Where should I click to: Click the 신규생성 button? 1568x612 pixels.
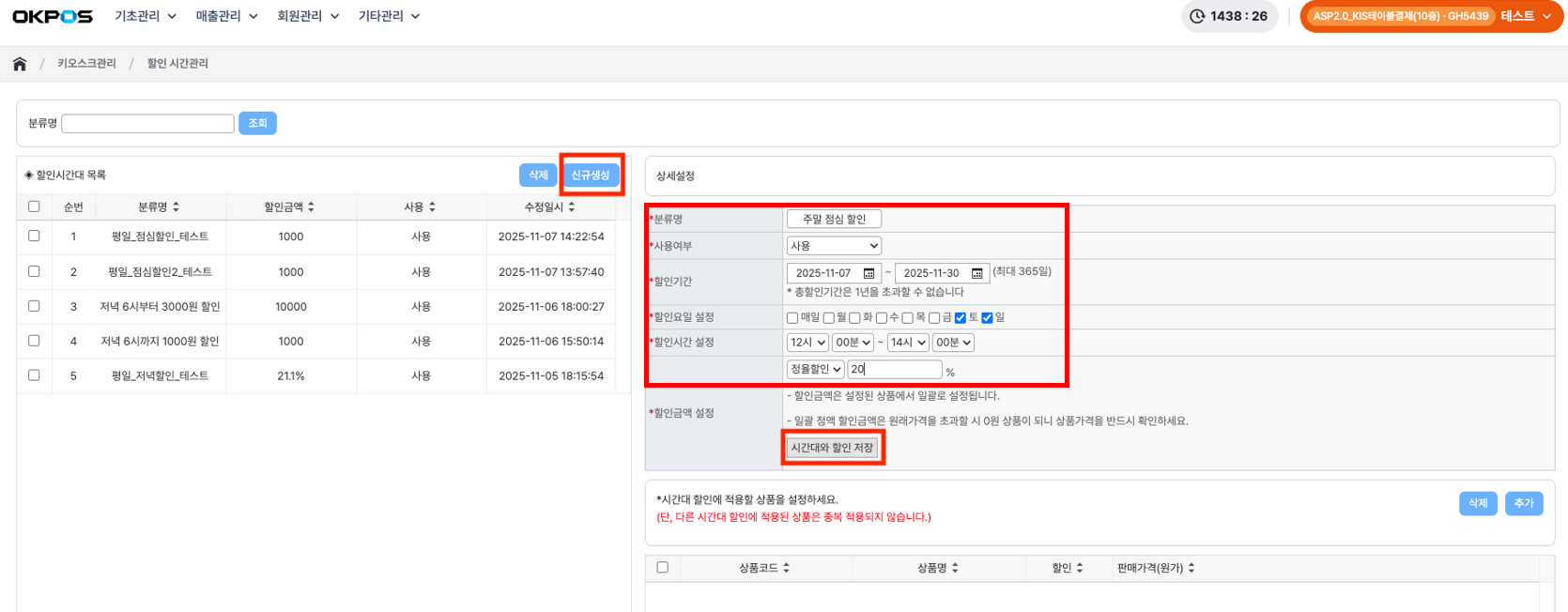pos(591,176)
